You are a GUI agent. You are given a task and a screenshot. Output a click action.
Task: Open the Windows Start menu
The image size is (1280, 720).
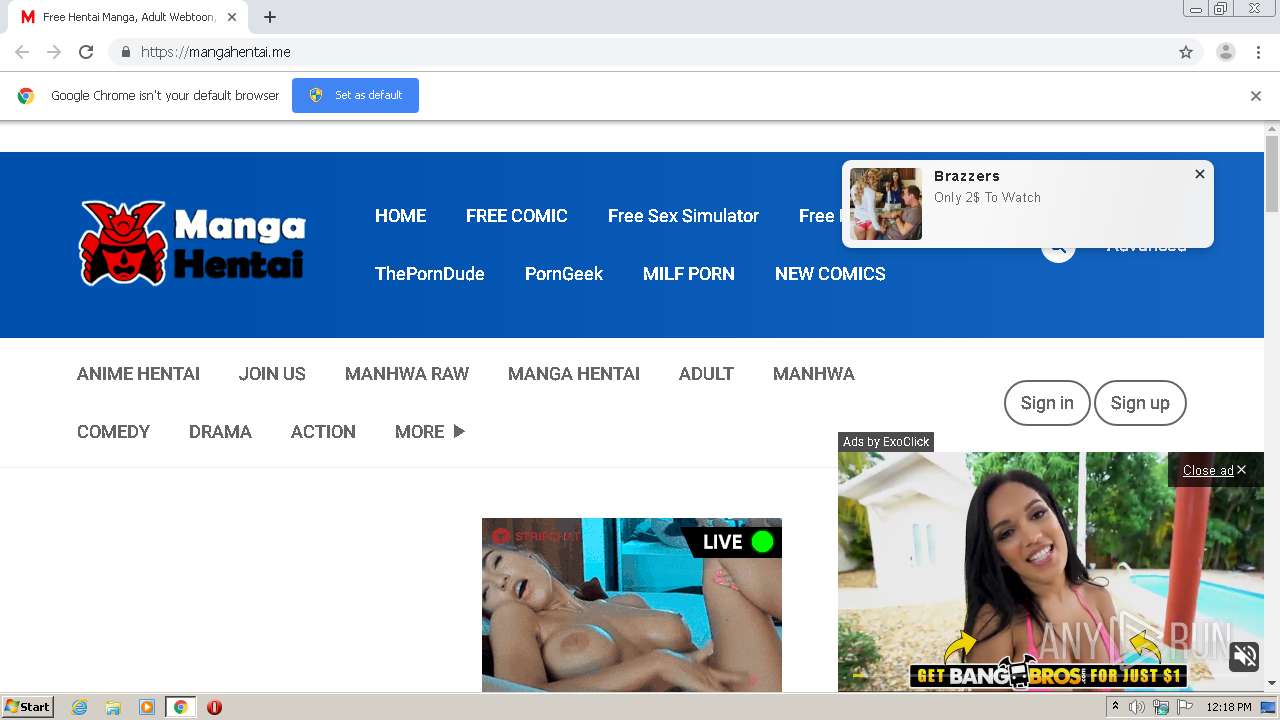[27, 707]
